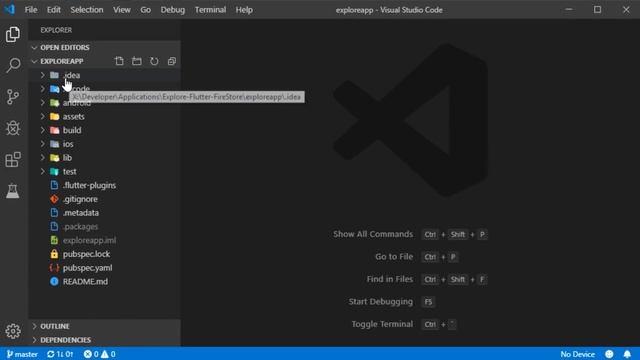Viewport: 640px width, 360px height.
Task: Open the Go menu
Action: pyautogui.click(x=146, y=9)
